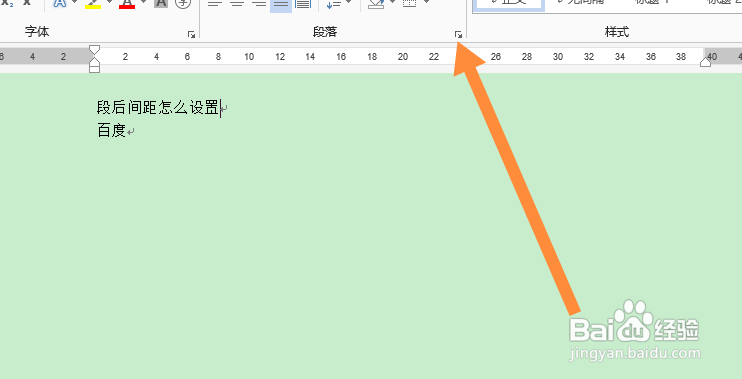Screen dimensions: 742x379
Task: Expand the line spacing dropdown arrow
Action: 349,2
